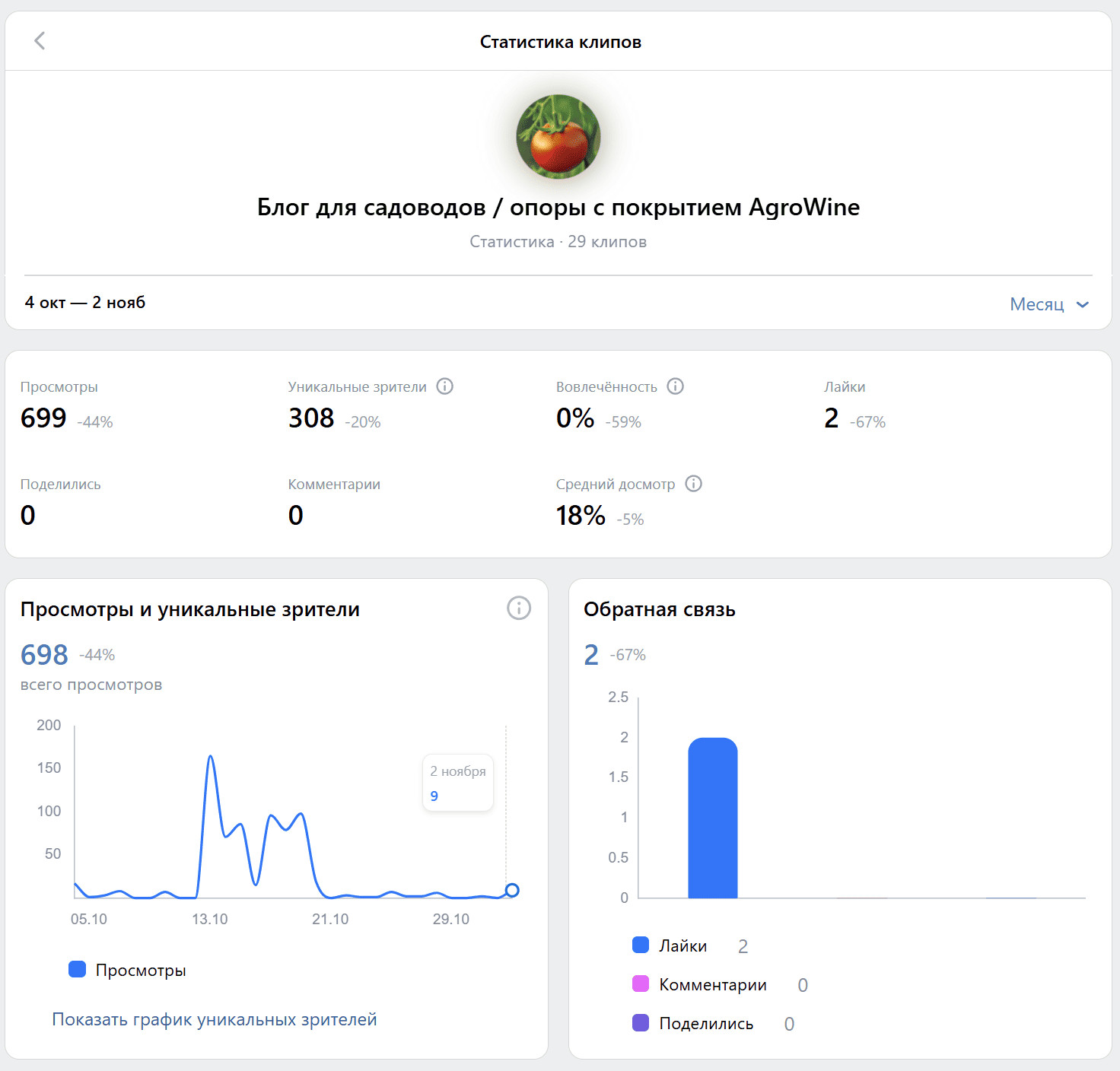Image resolution: width=1120 pixels, height=1071 pixels.
Task: Open info icon next to Вовлечённость
Action: coord(676,386)
